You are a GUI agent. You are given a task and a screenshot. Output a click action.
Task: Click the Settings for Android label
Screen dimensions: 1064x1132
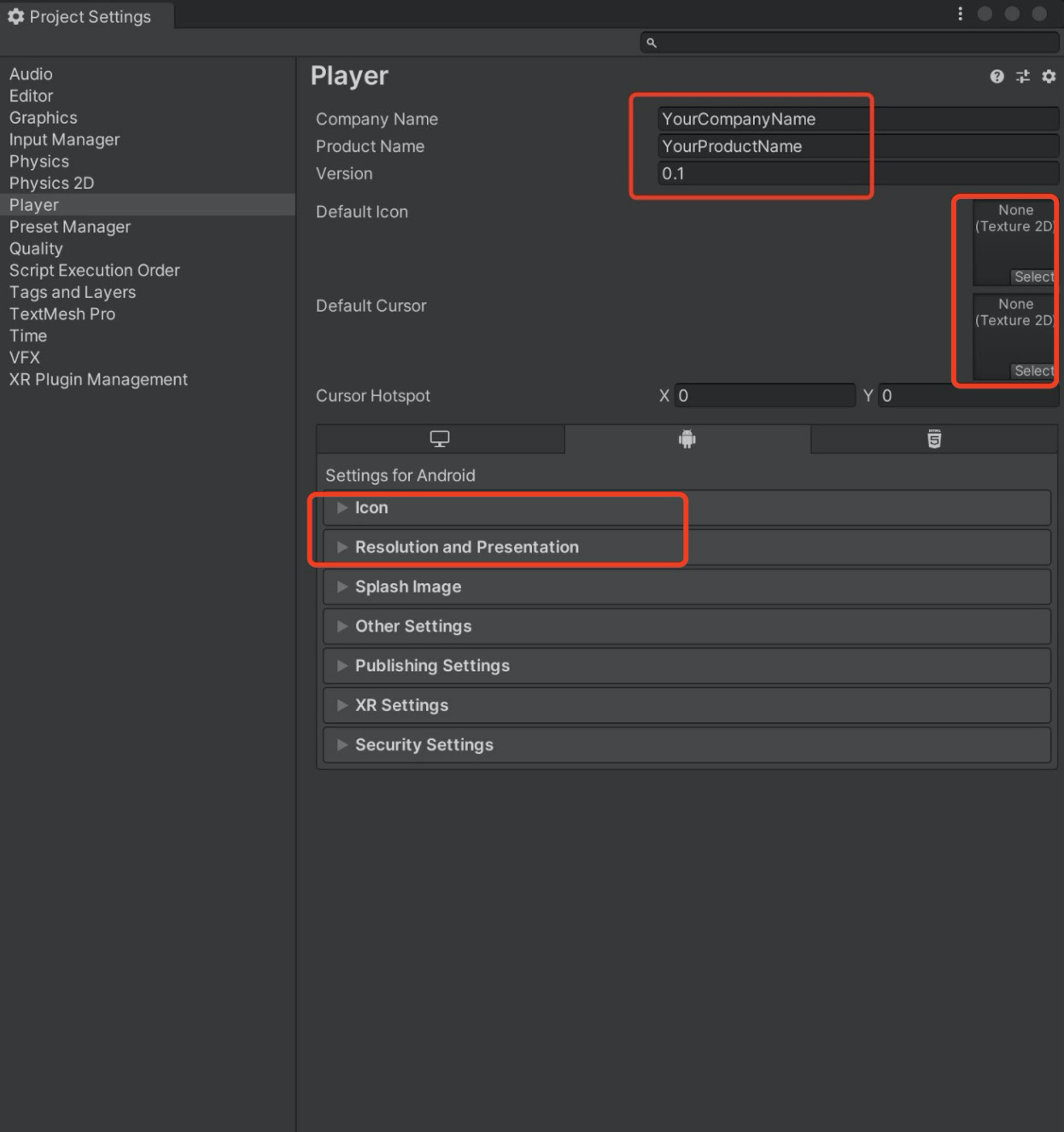pyautogui.click(x=400, y=476)
